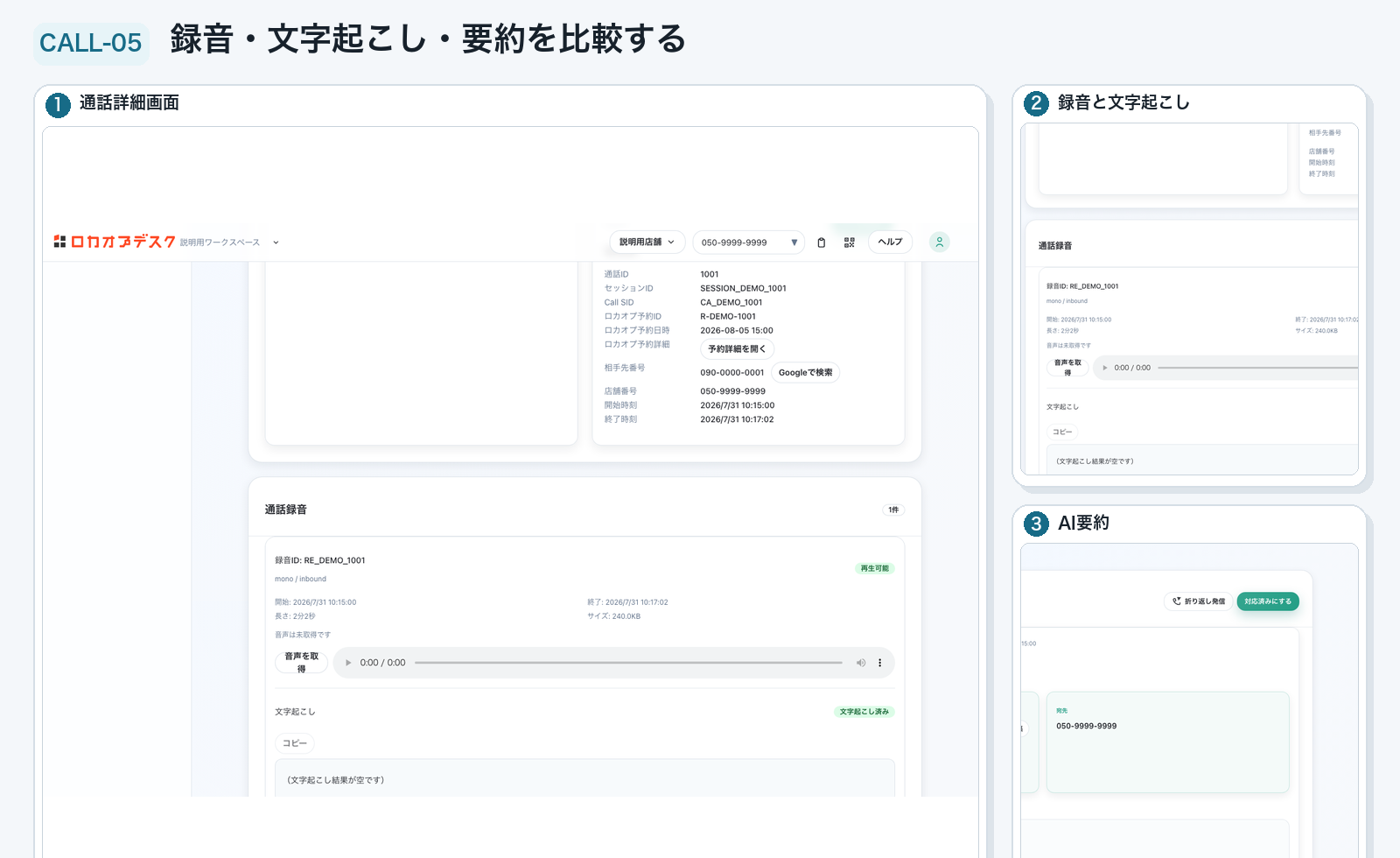Click the 録音ID: RE_DEMO_1001 text in panel 1
This screenshot has width=1400, height=858.
coord(320,560)
